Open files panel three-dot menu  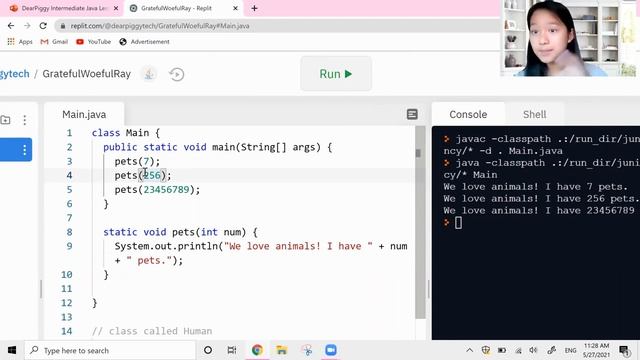[x=25, y=120]
